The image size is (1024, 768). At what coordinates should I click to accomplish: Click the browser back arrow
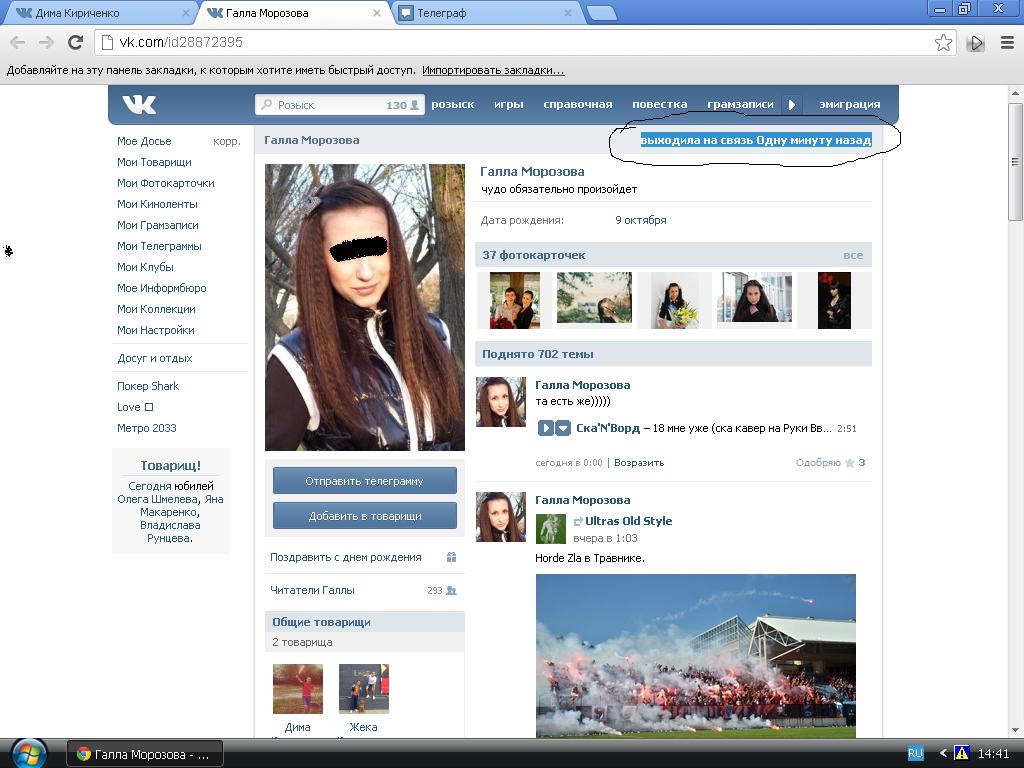pos(18,42)
